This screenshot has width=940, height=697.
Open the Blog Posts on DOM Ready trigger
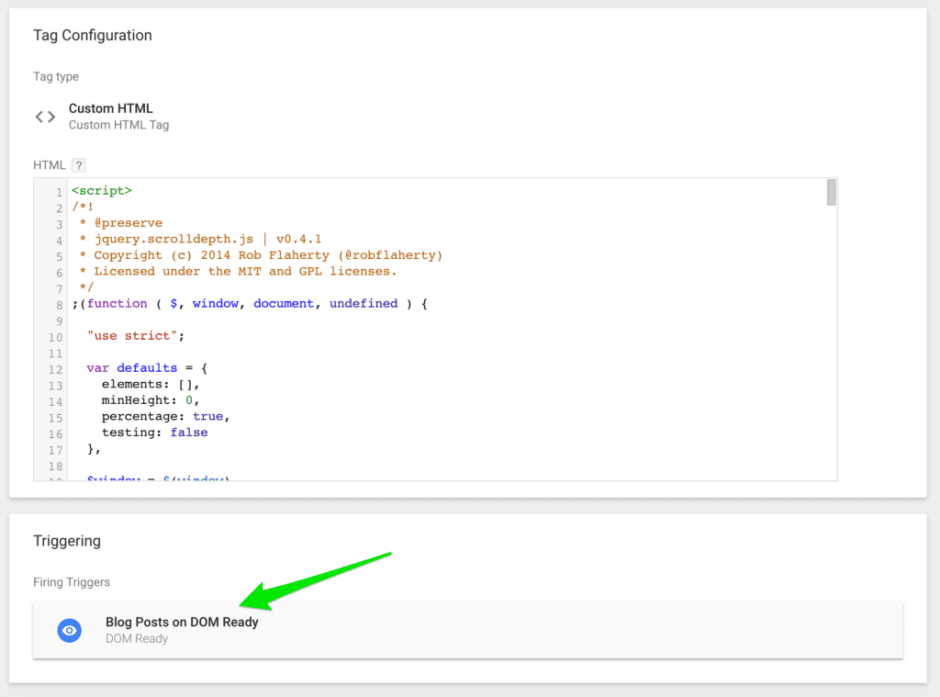pyautogui.click(x=182, y=622)
